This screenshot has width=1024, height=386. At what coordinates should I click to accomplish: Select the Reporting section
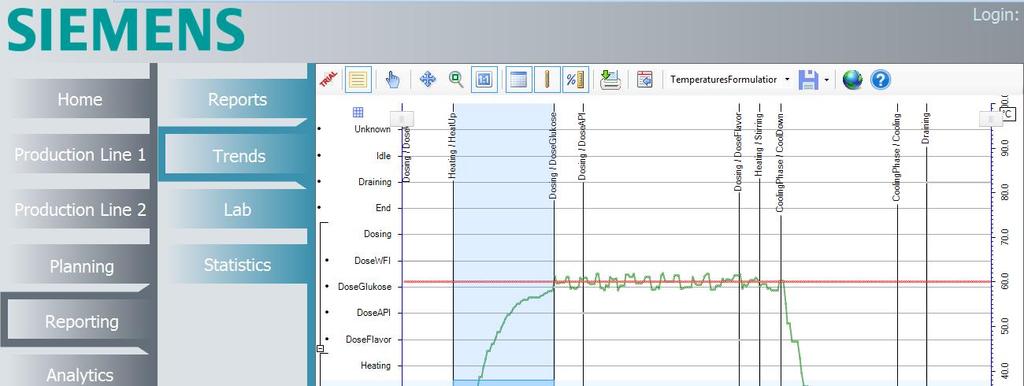tap(82, 321)
